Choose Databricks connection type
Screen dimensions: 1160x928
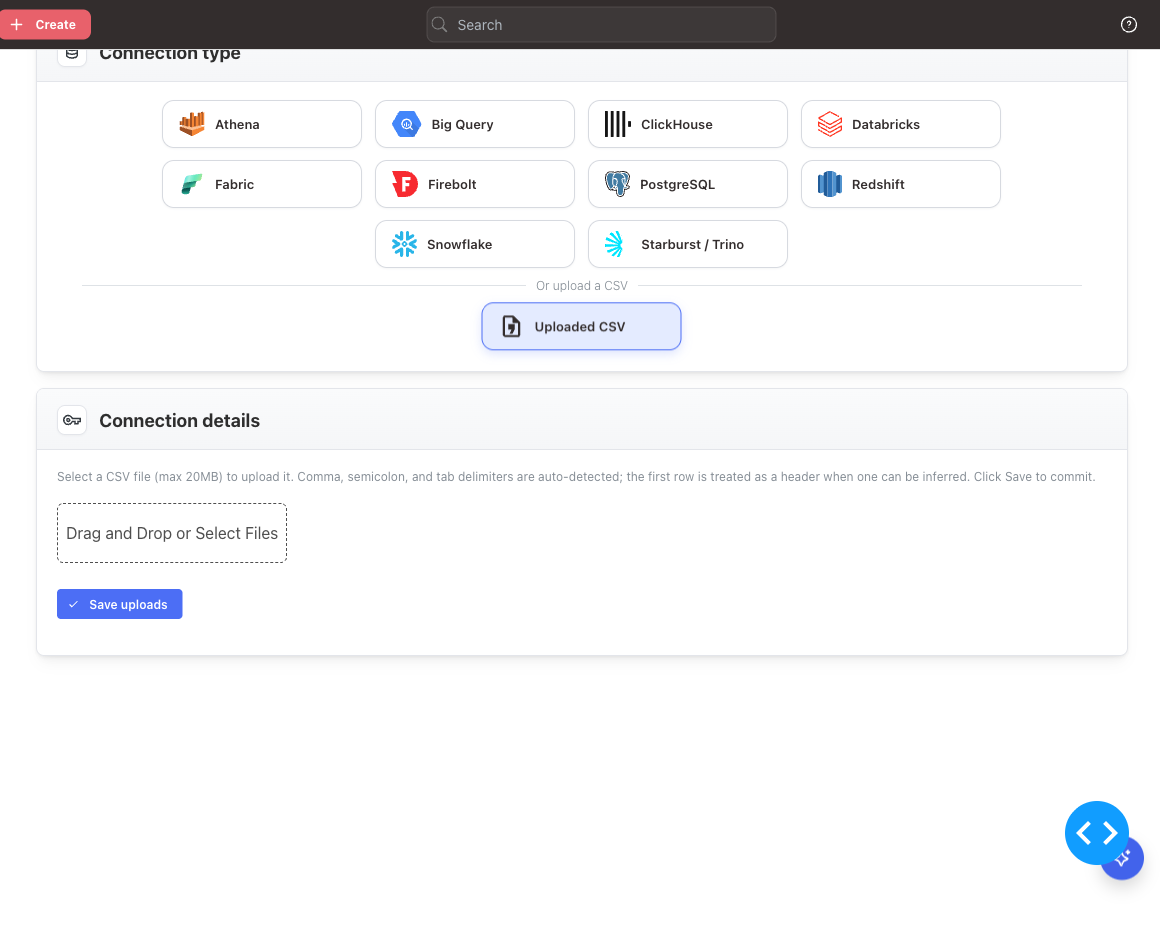pos(901,124)
